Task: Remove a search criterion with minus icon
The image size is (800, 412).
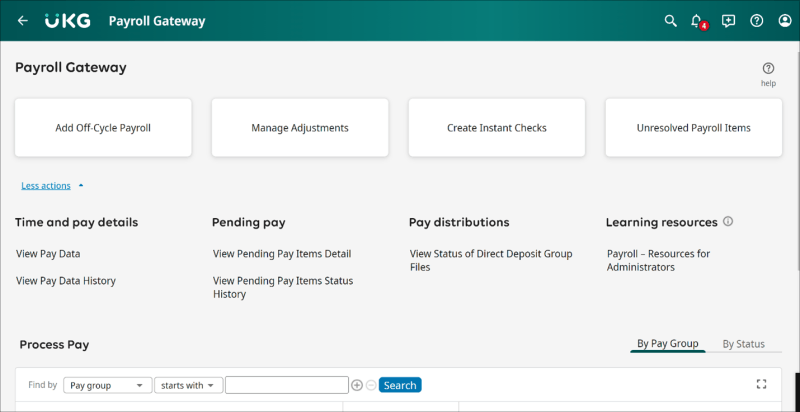Action: [371, 385]
